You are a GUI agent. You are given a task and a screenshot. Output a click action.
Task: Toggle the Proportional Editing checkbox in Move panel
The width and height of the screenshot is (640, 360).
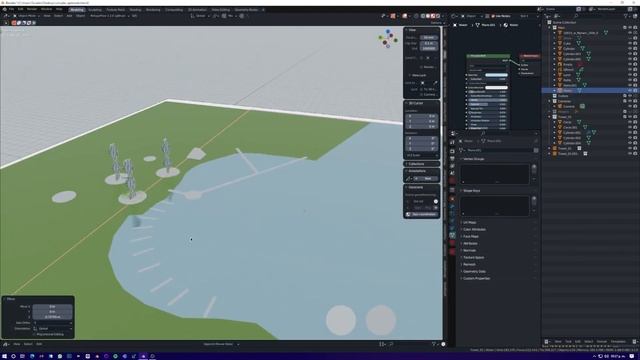coord(34,334)
